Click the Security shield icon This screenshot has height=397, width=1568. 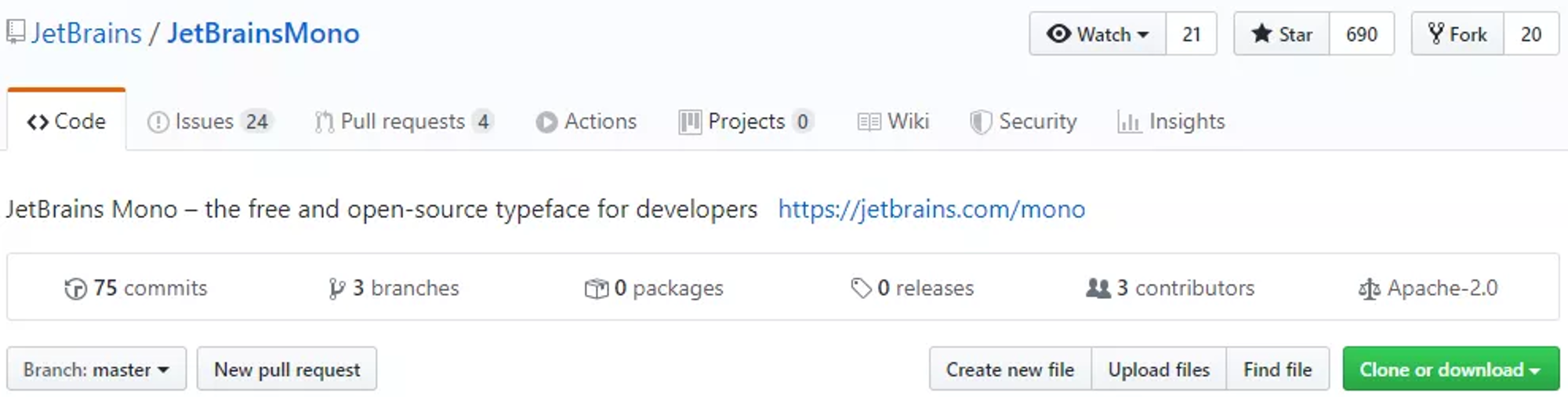980,122
